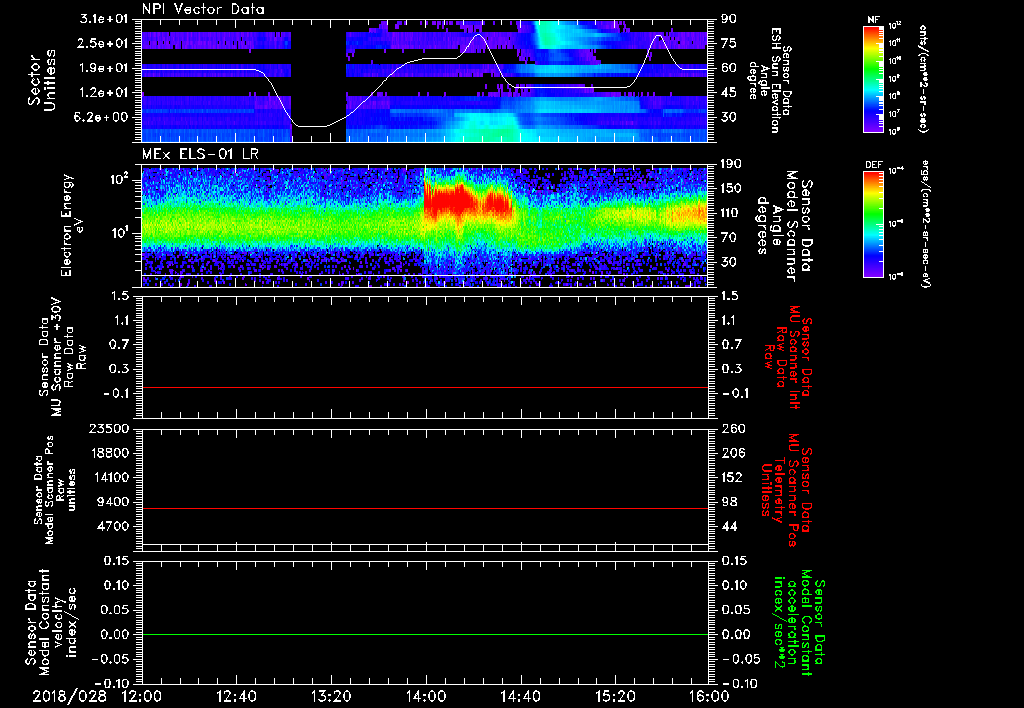This screenshot has height=708, width=1024.
Task: Click the 12:00 time tick label
Action: click(142, 696)
